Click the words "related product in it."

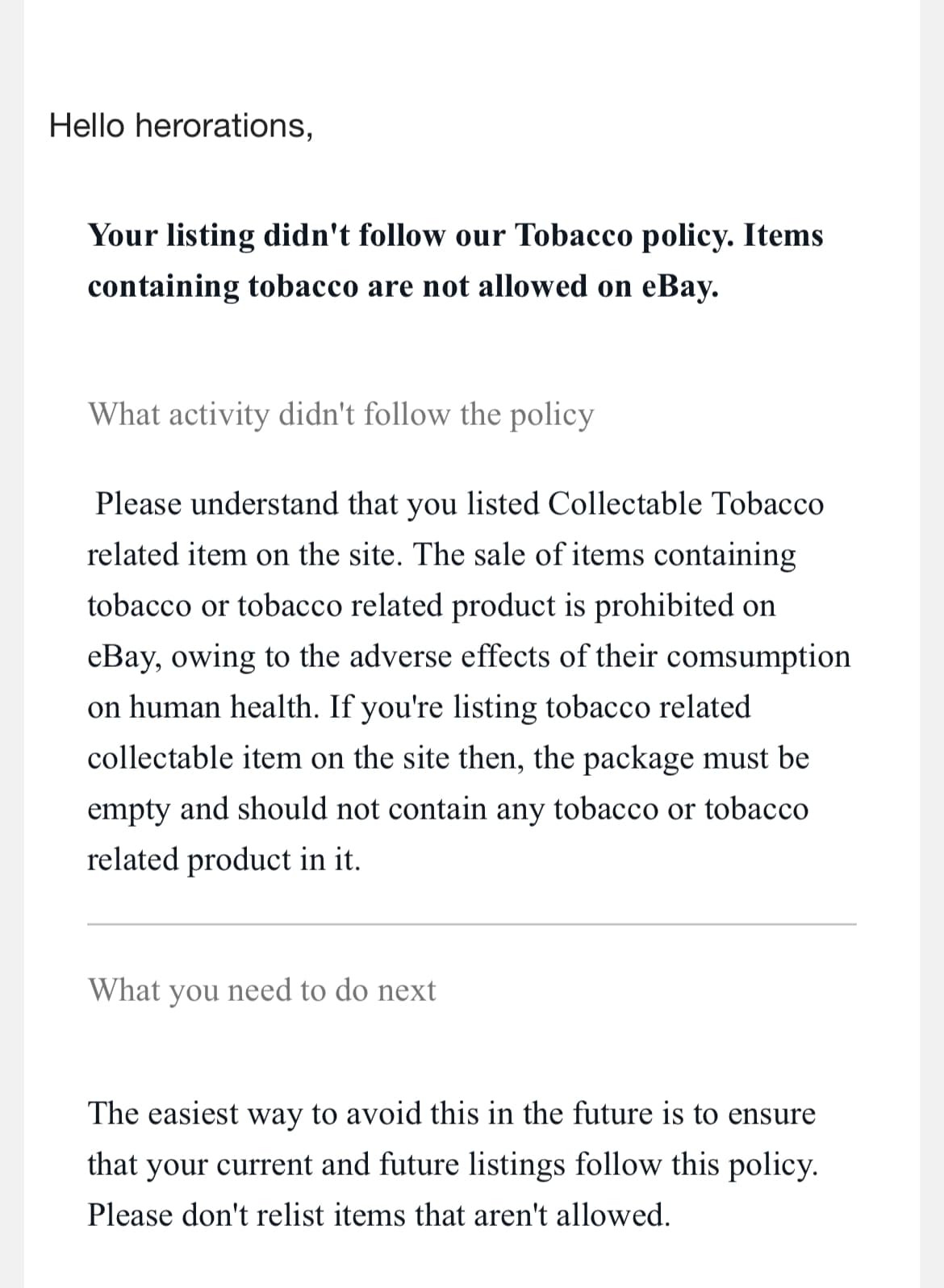223,860
